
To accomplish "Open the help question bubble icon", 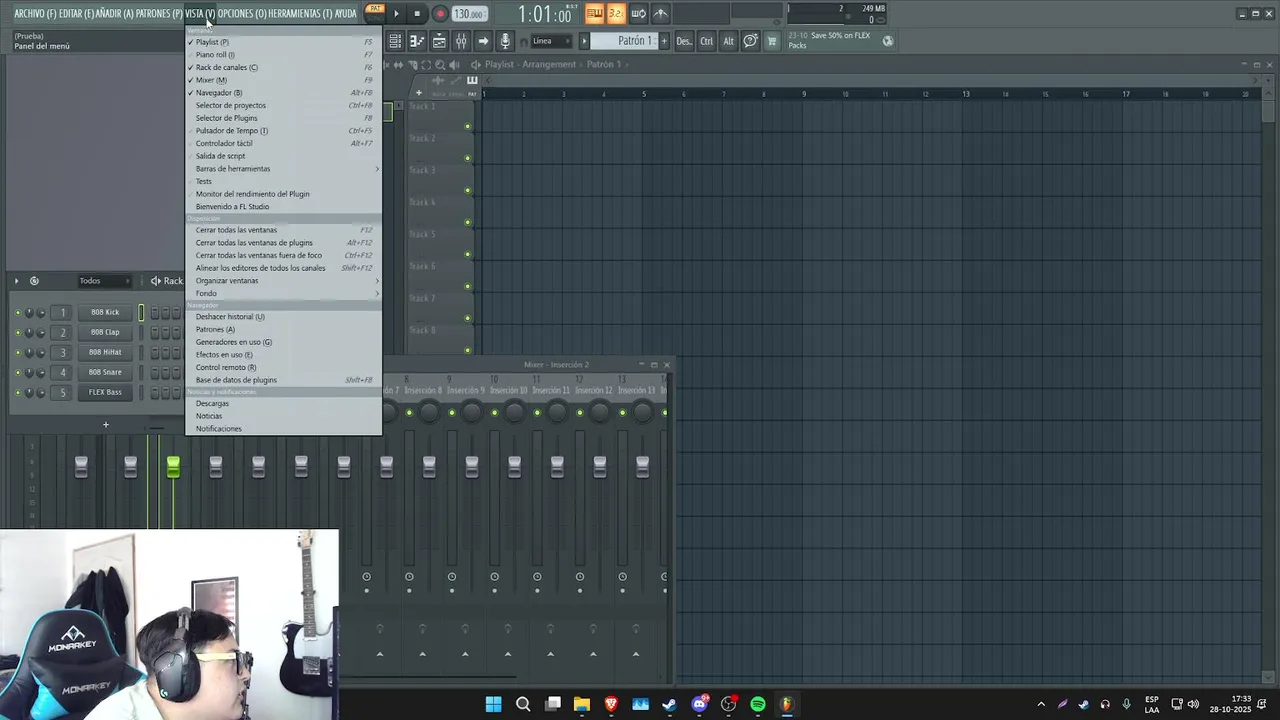I will click(x=750, y=41).
